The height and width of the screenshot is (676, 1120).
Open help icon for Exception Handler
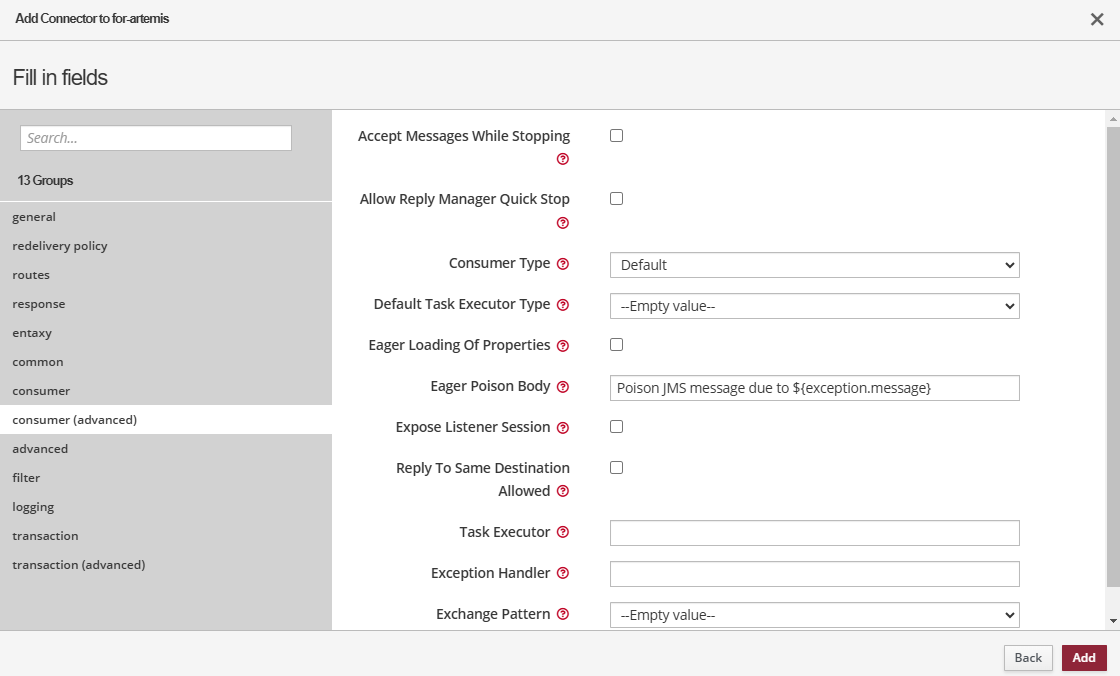pyautogui.click(x=563, y=574)
